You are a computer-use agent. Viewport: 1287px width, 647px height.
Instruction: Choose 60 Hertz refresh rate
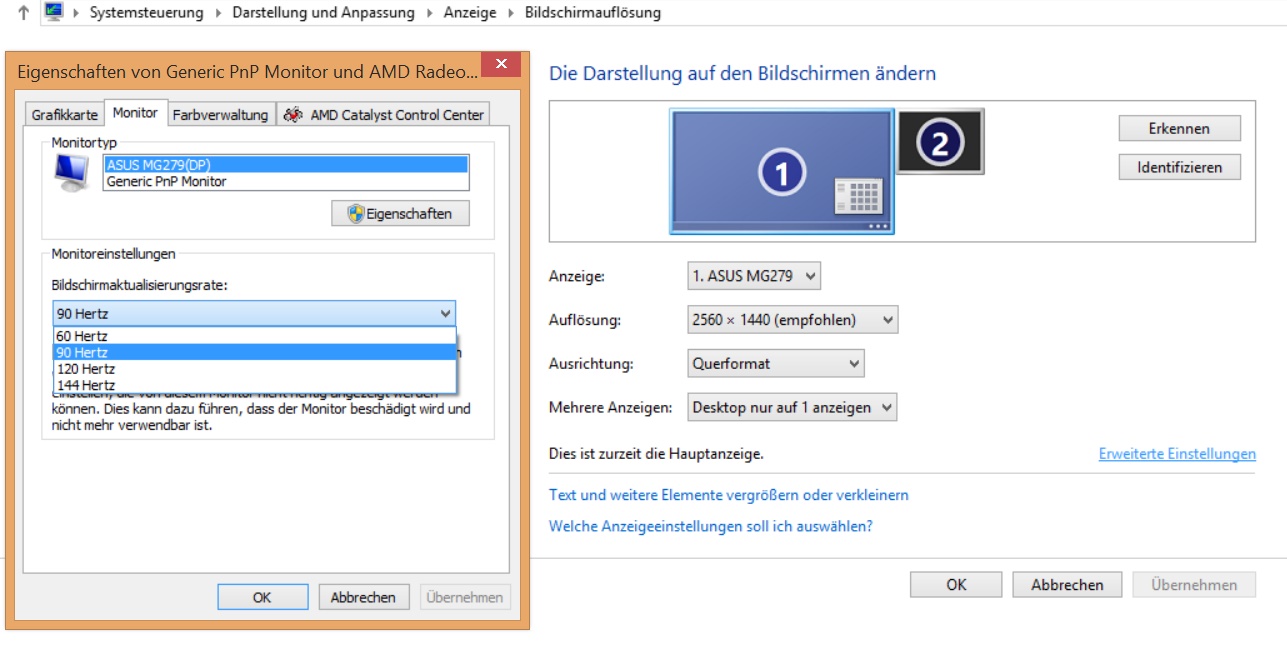pyautogui.click(x=254, y=336)
